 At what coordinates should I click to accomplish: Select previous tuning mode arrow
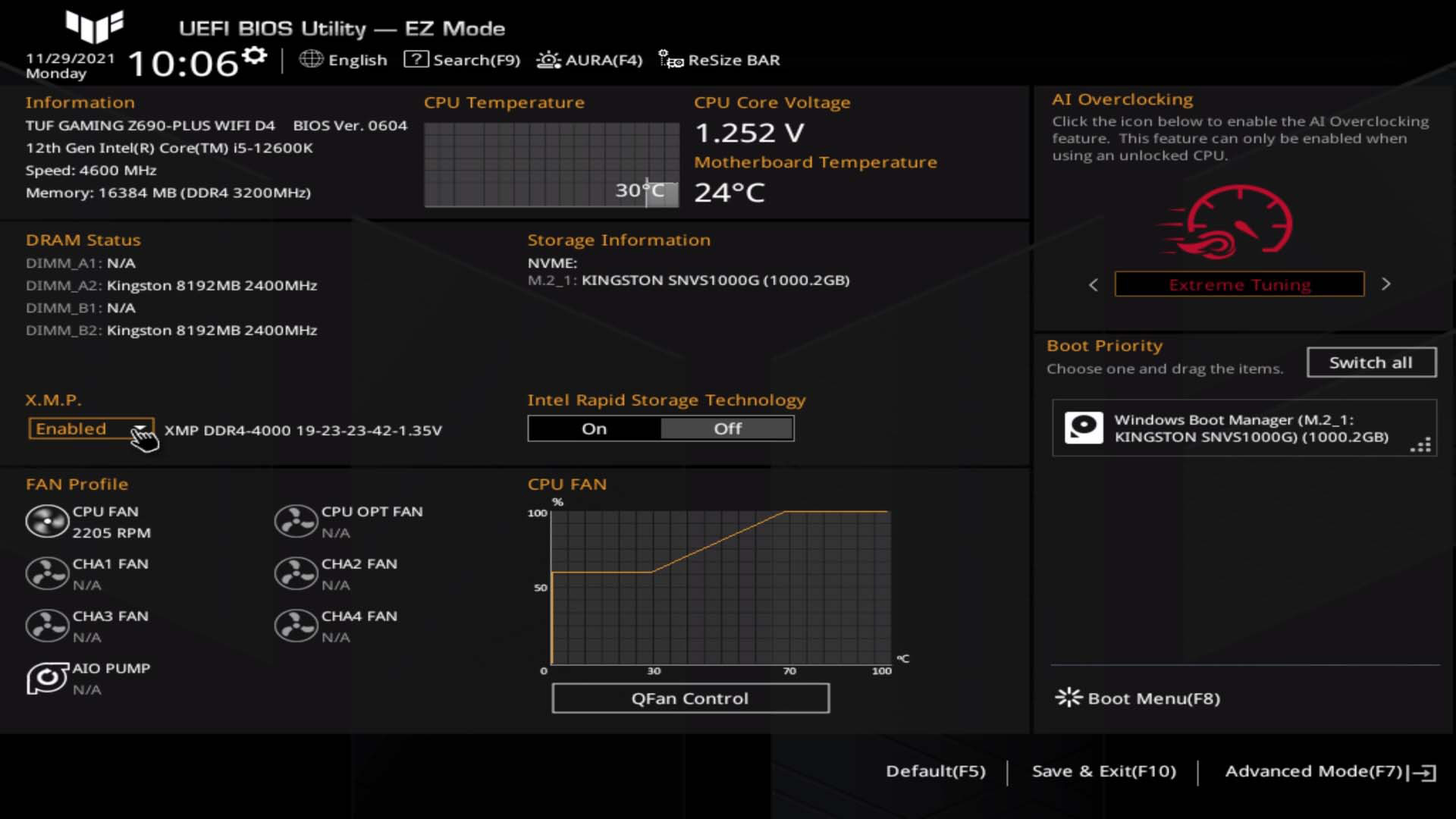tap(1093, 284)
